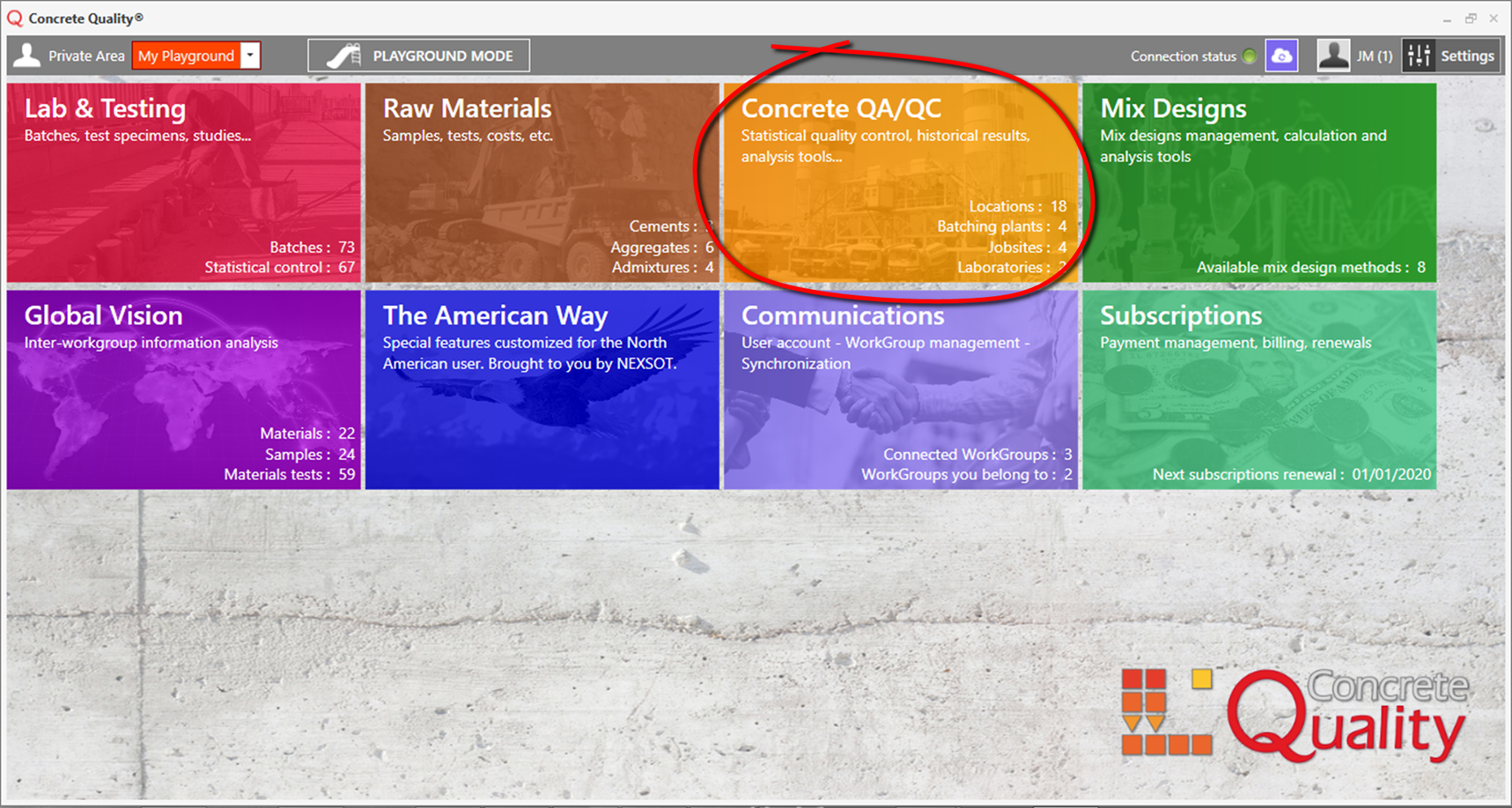This screenshot has width=1512, height=808.
Task: Open the Lab & Testing tile
Action: pos(184,183)
